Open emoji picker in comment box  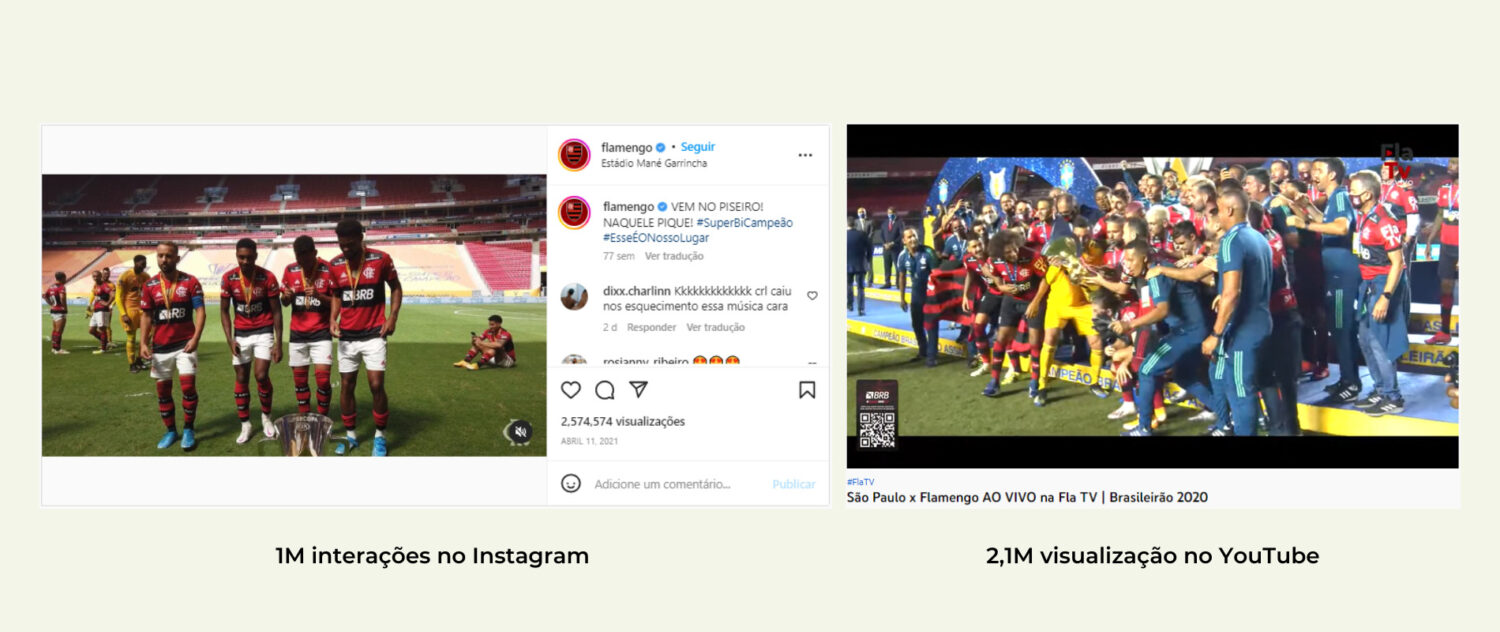[571, 483]
